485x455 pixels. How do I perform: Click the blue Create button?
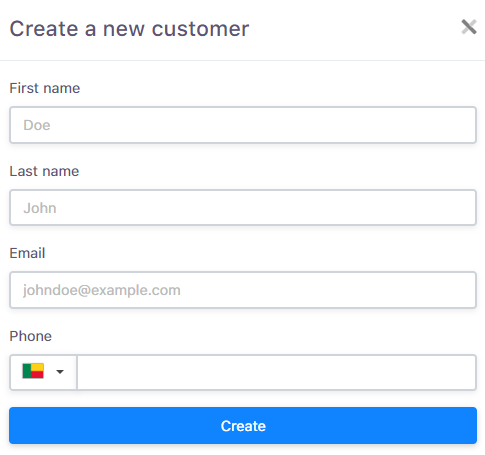(243, 426)
